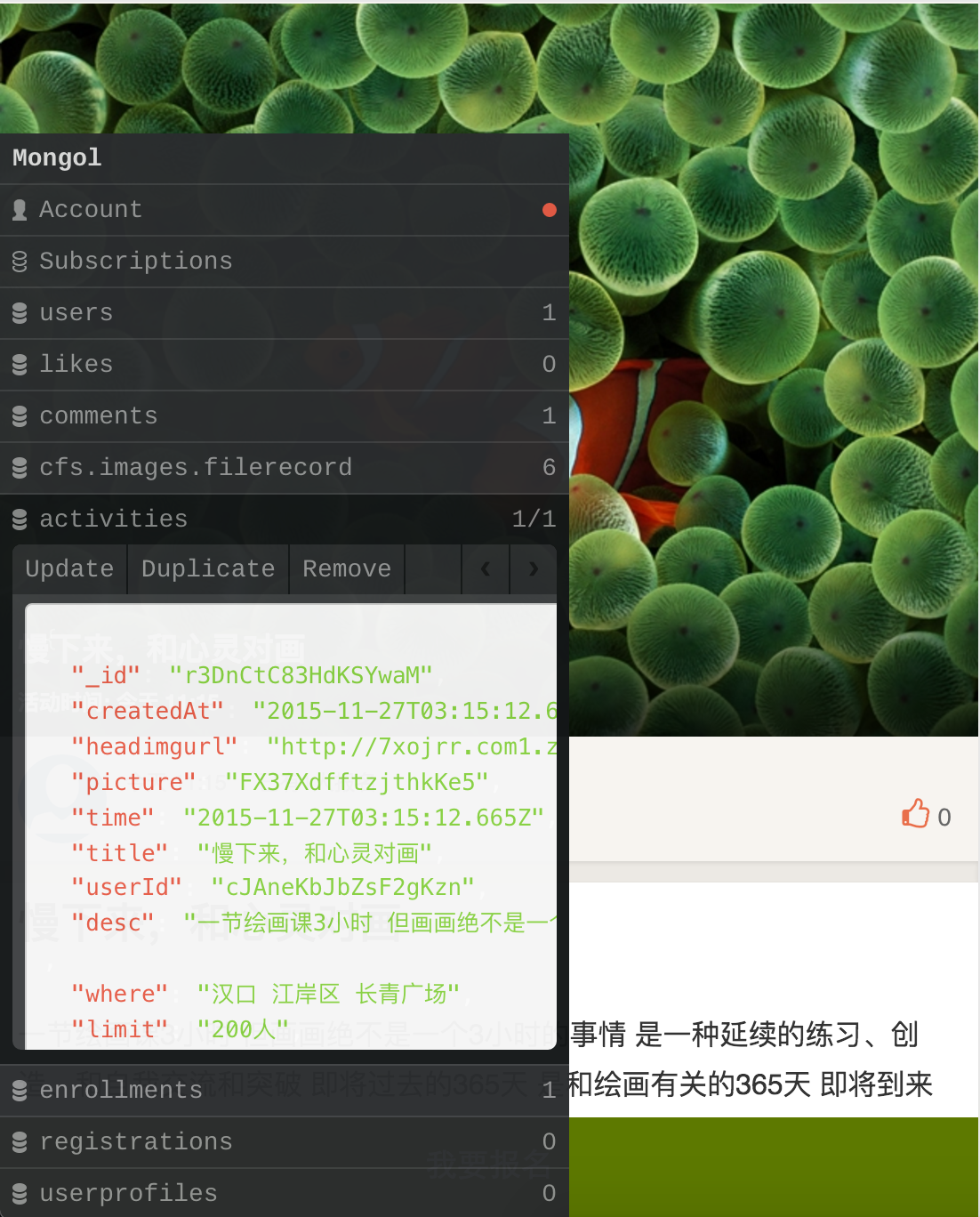Click the cfs.images.filerecord count 6
Image resolution: width=980 pixels, height=1217 pixels.
pyautogui.click(x=550, y=468)
